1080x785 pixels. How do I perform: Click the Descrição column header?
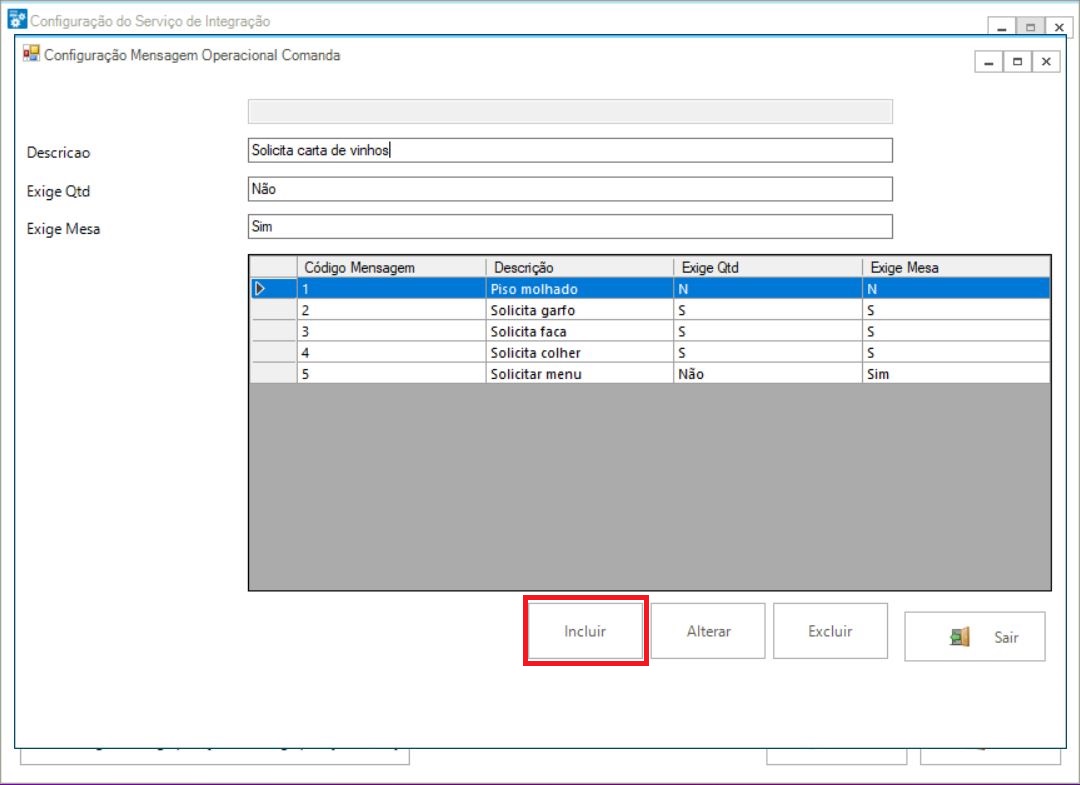coord(579,267)
